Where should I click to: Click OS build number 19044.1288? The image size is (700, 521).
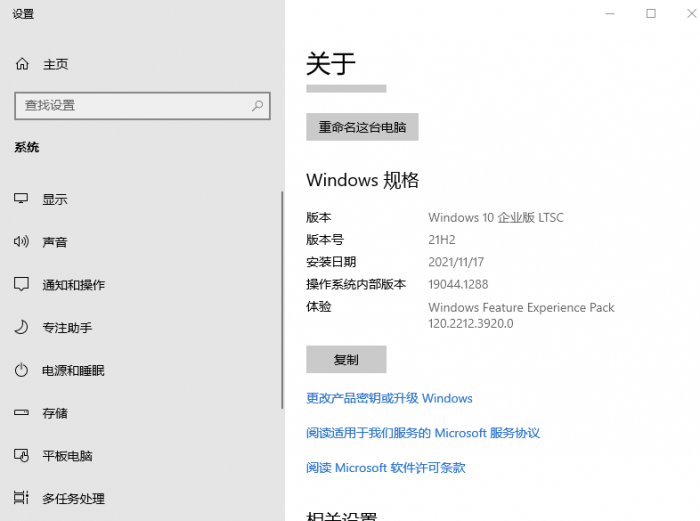coord(458,284)
